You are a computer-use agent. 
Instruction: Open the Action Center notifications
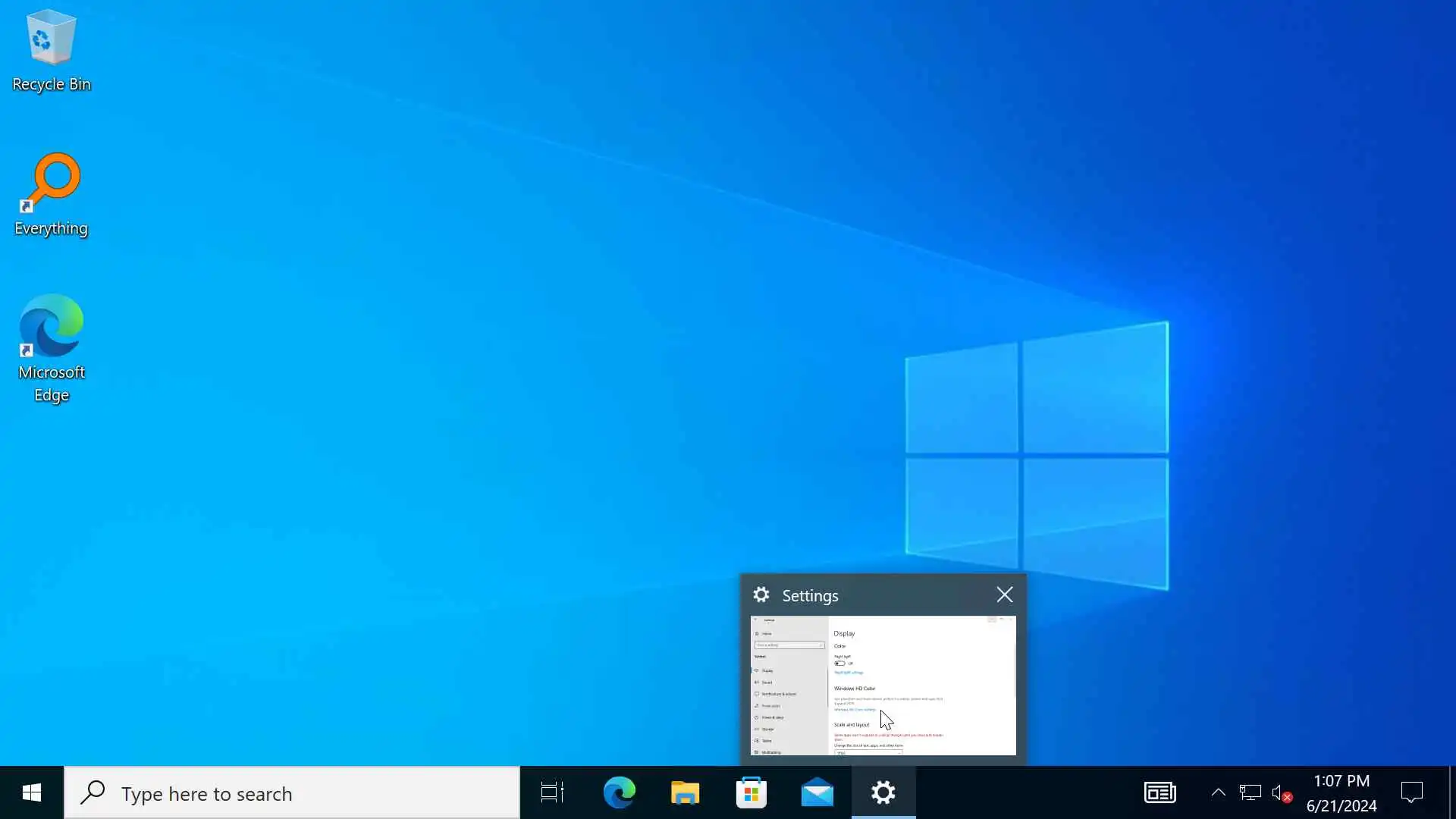(x=1411, y=792)
